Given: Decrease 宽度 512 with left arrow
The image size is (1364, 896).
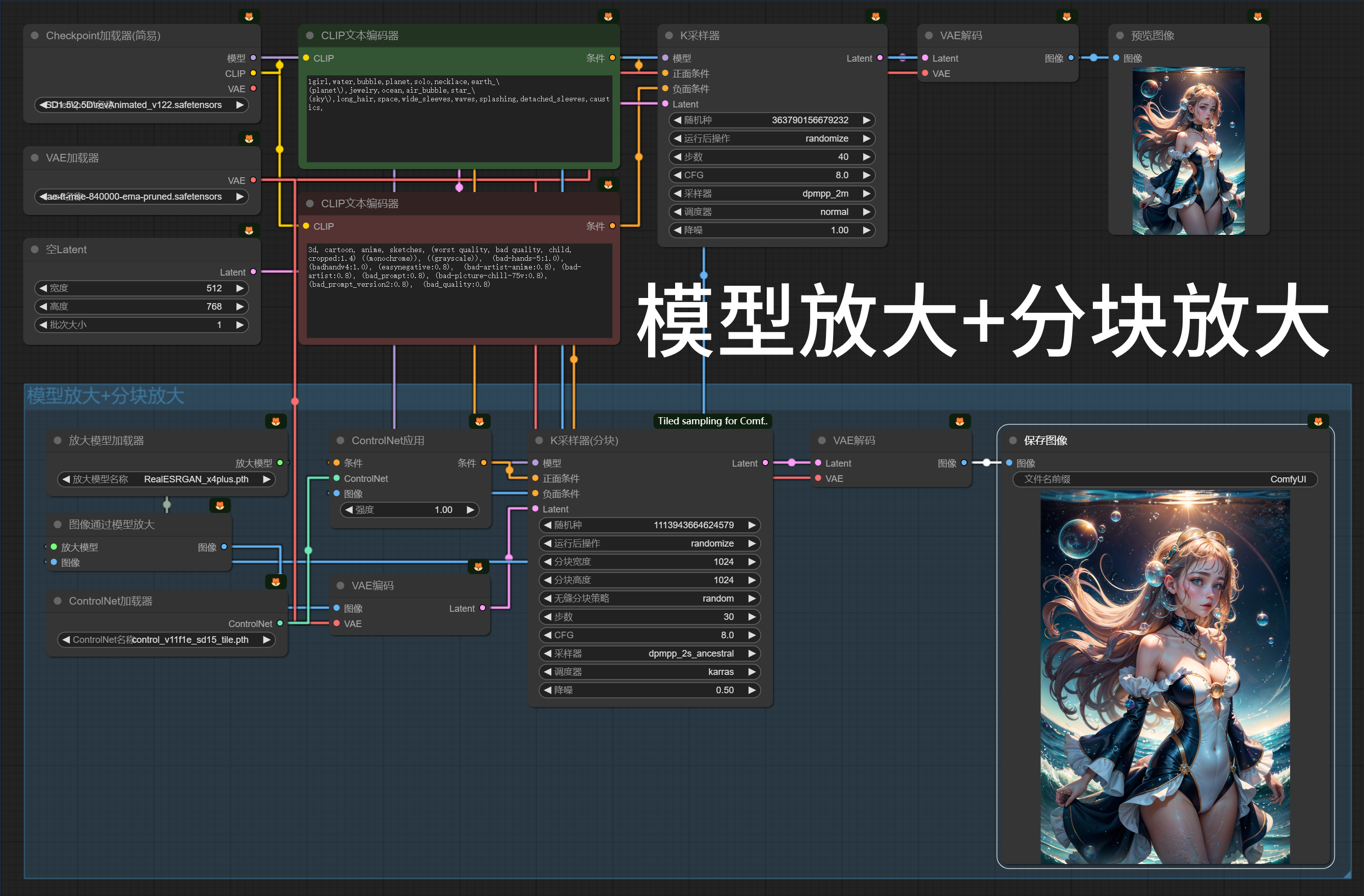Looking at the screenshot, I should (x=43, y=288).
